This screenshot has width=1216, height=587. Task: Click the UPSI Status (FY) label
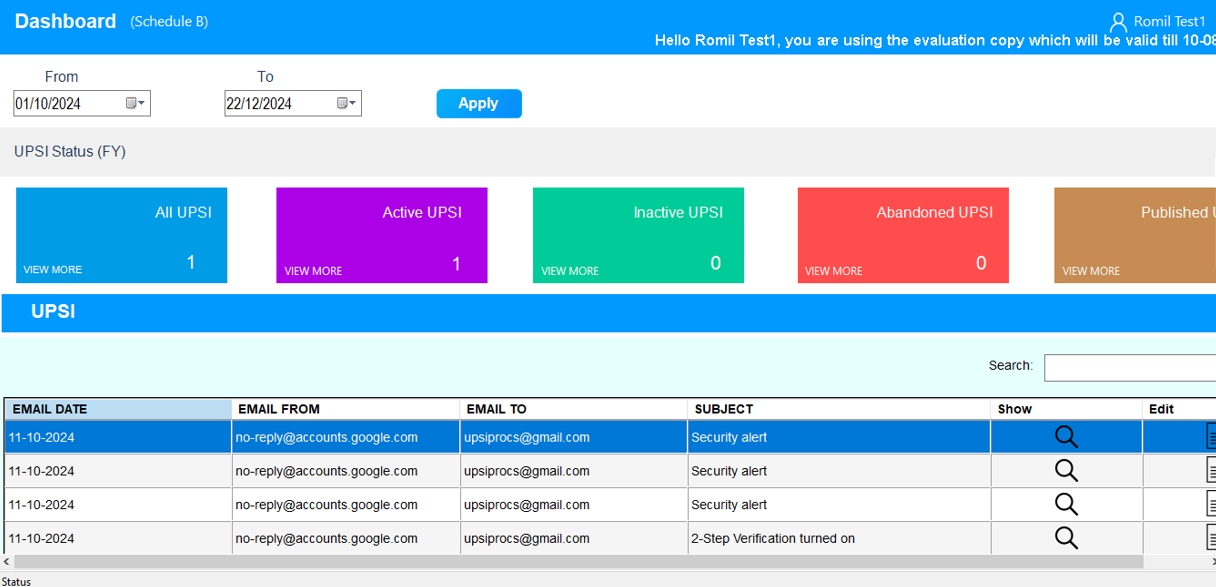point(70,152)
